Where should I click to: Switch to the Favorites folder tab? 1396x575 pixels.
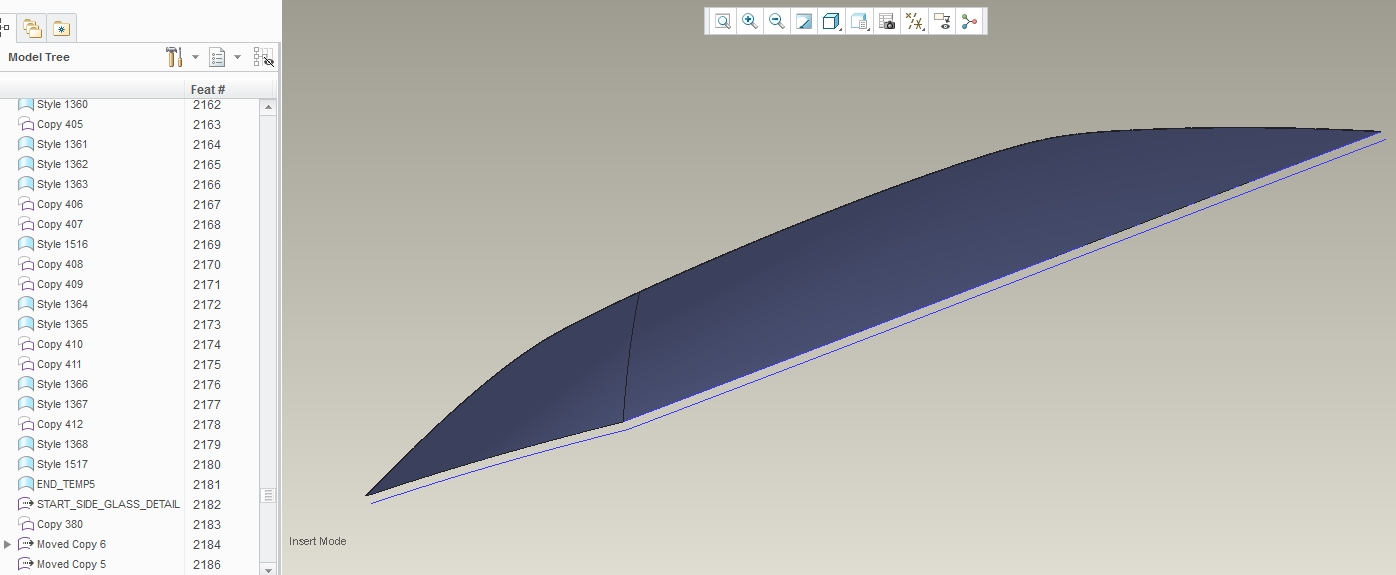[x=61, y=28]
